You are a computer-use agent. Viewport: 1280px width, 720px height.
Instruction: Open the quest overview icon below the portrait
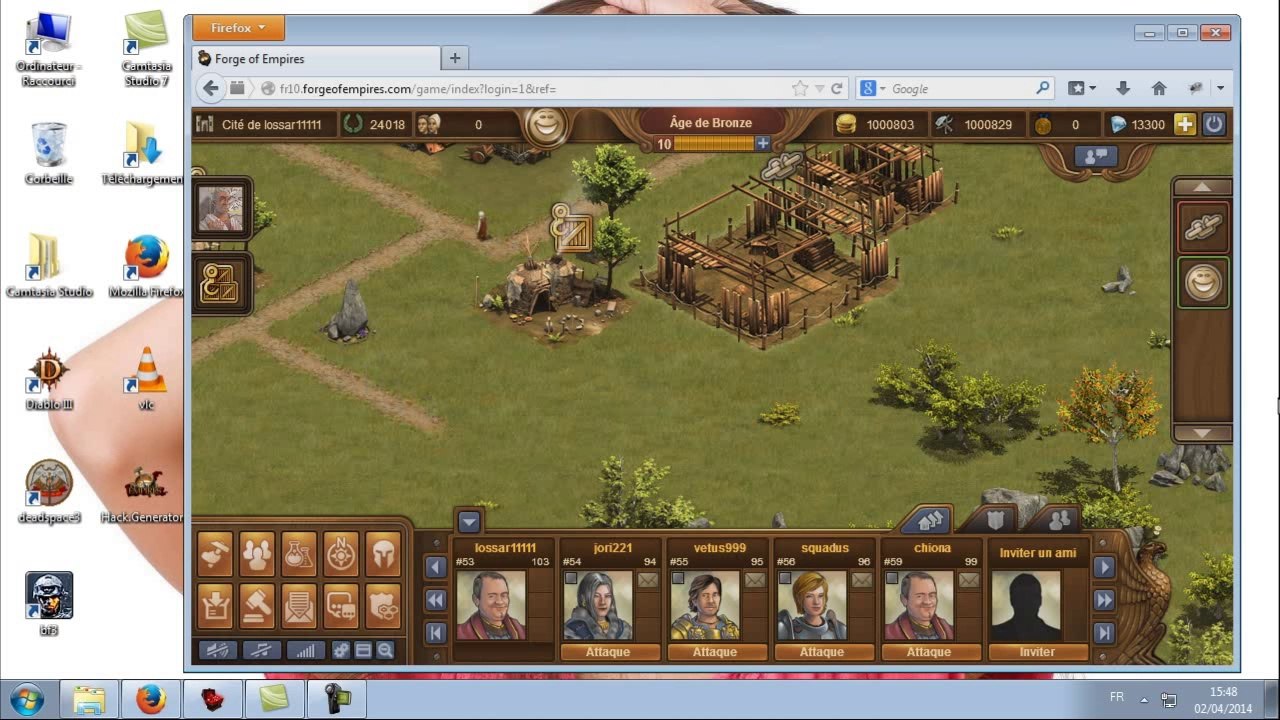(x=219, y=283)
